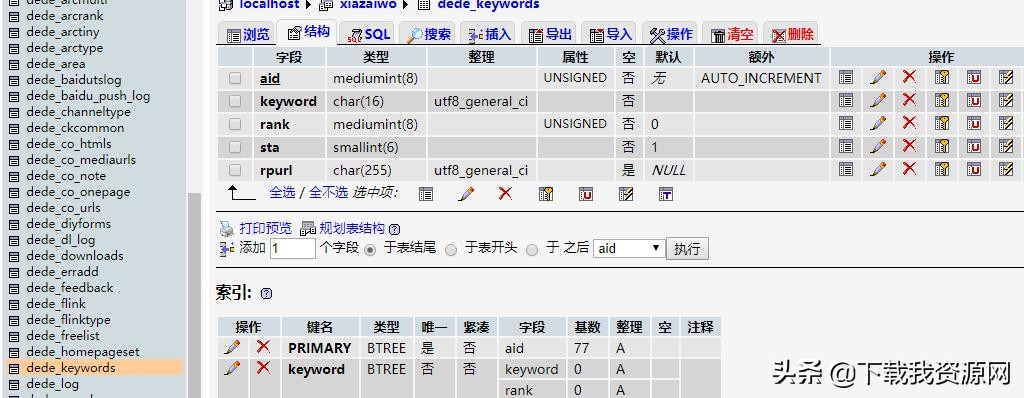The image size is (1024, 398).
Task: Edit the keyword field with pencil icon
Action: pyautogui.click(x=878, y=101)
